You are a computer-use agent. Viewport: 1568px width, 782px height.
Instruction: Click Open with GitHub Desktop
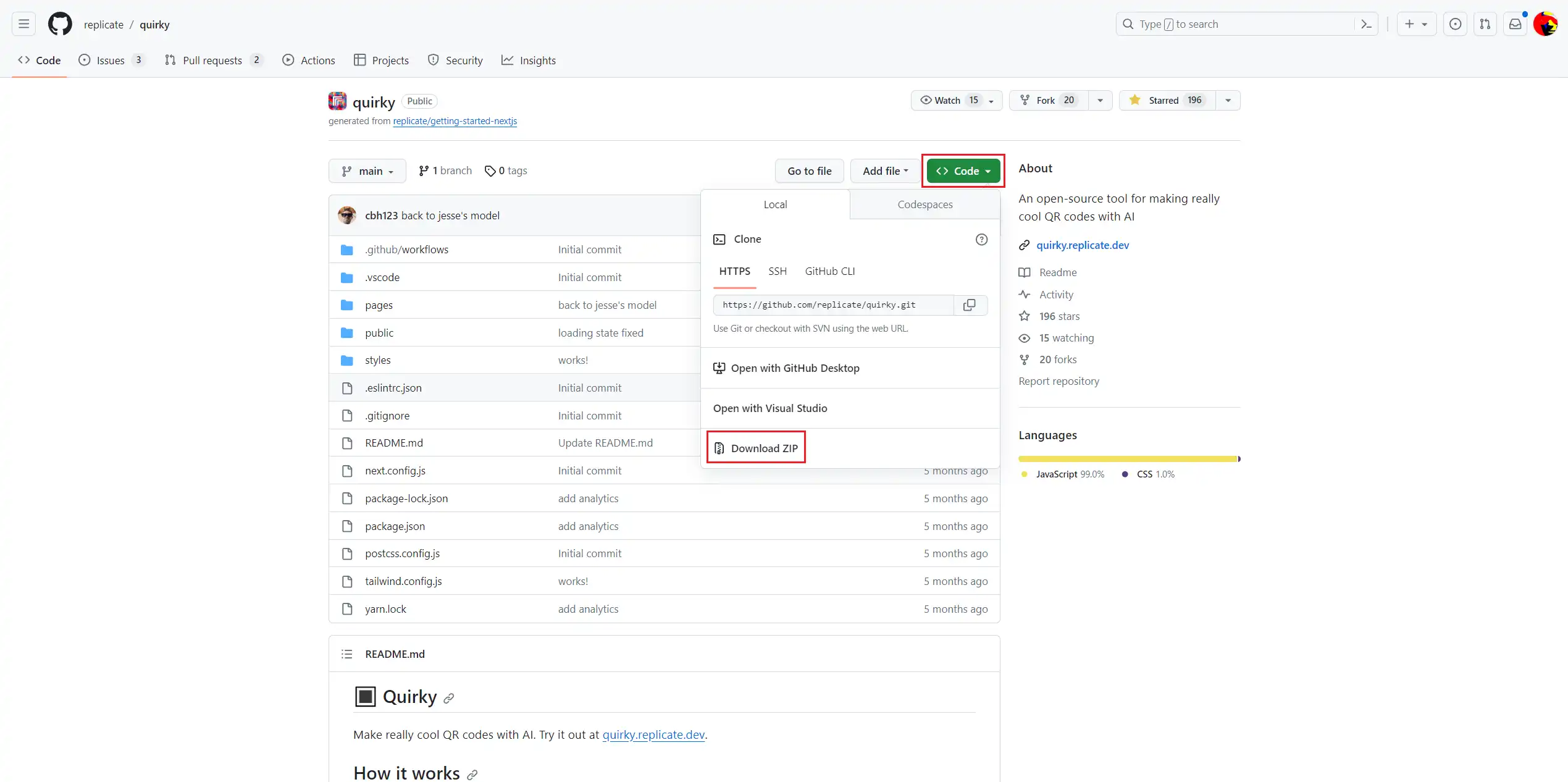pos(786,368)
